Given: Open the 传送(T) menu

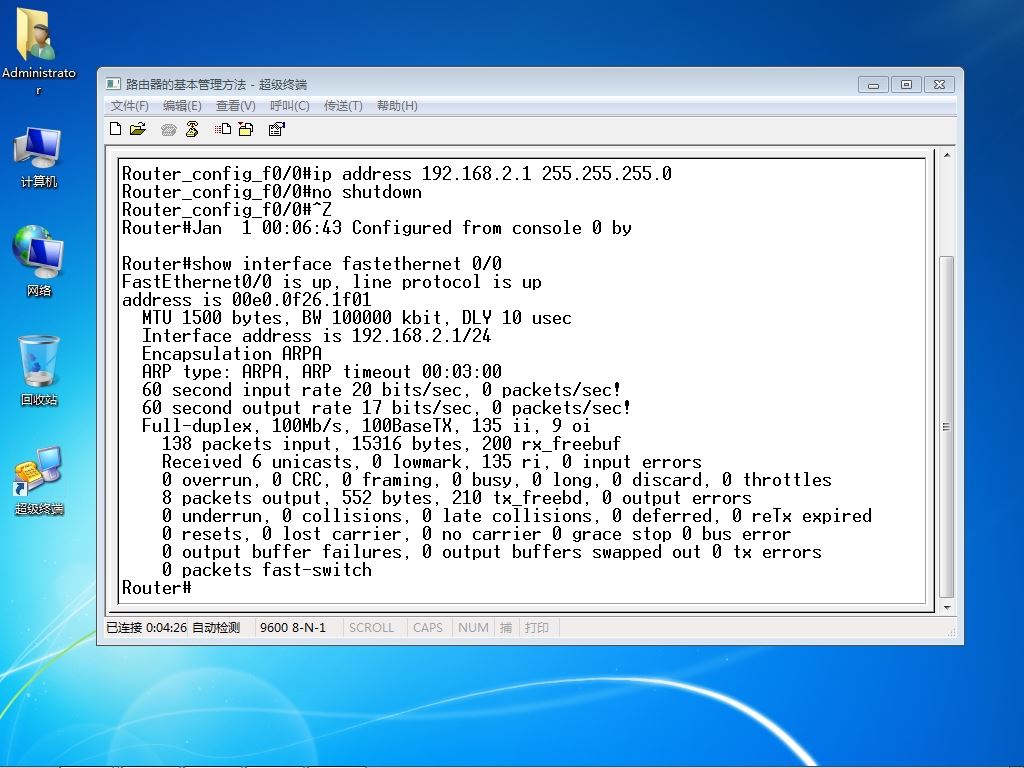Looking at the screenshot, I should [343, 106].
